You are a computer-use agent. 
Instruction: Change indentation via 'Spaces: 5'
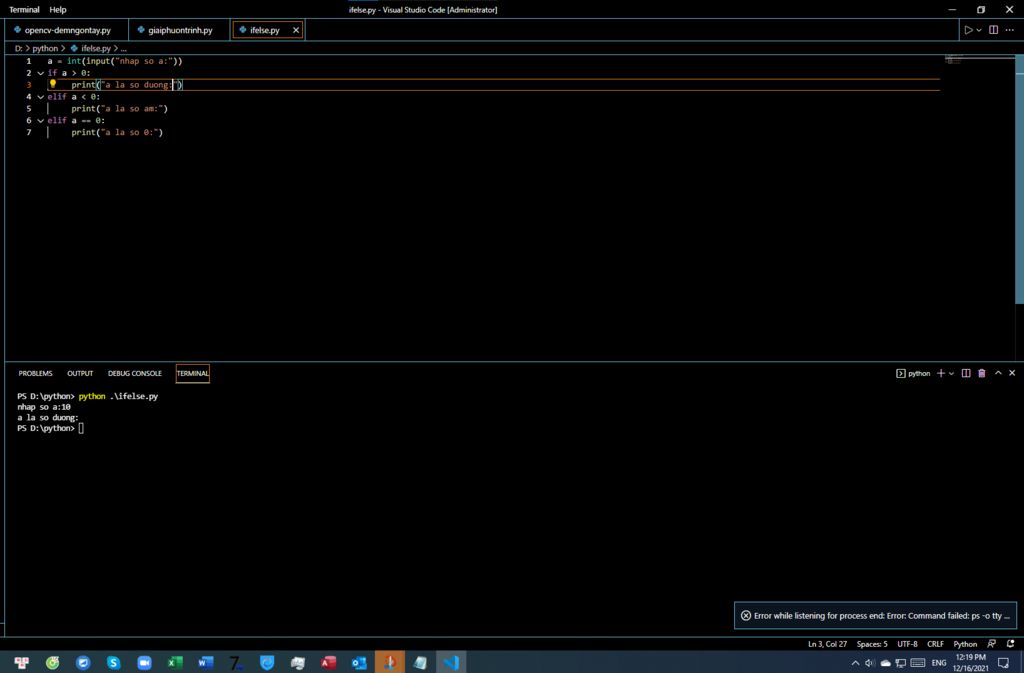(x=872, y=644)
